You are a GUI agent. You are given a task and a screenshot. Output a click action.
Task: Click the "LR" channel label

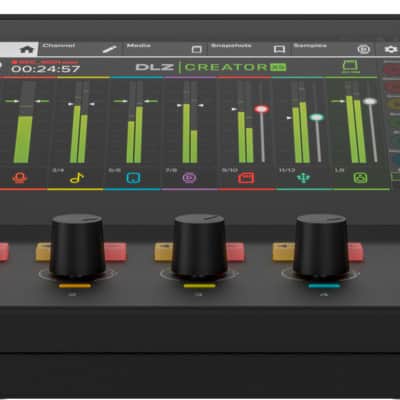[339, 170]
